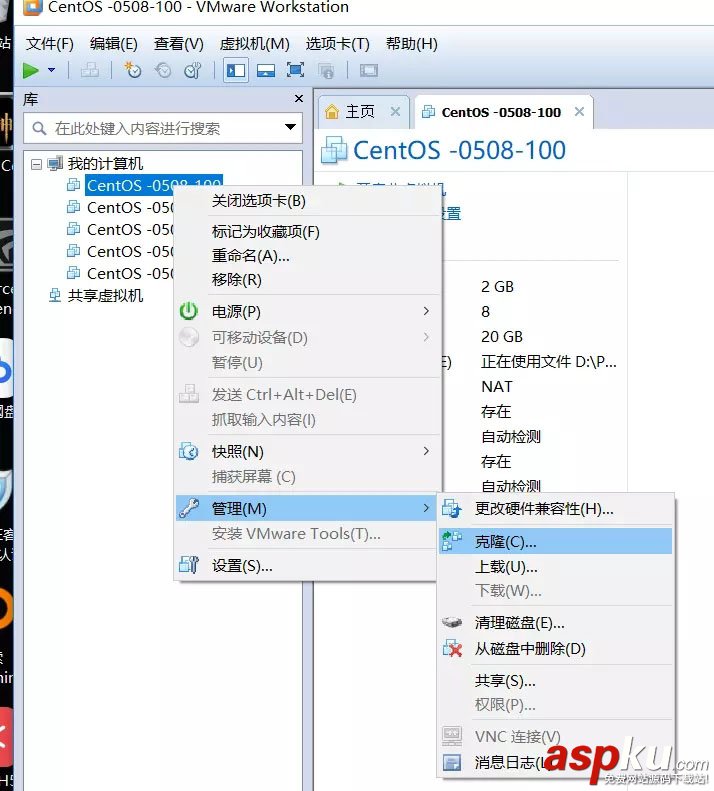Toggle the library sidebar view icon
This screenshot has width=714, height=791.
click(x=236, y=70)
